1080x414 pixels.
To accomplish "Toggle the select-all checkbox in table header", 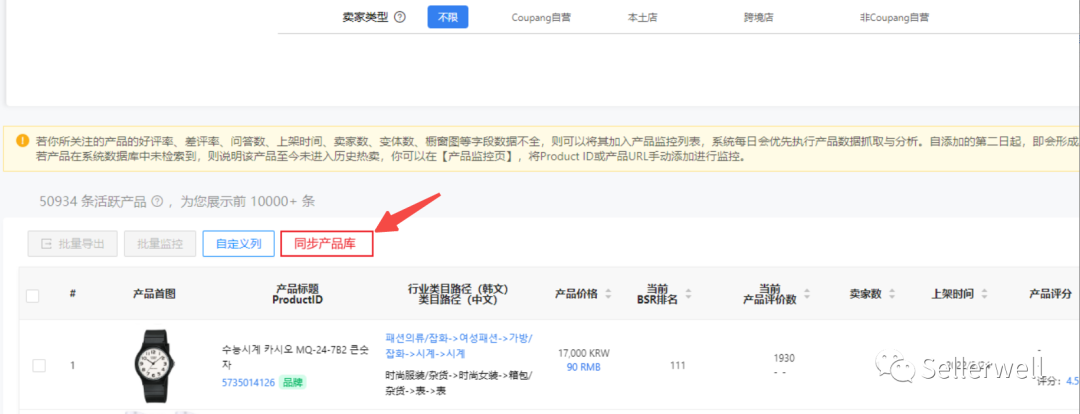I will (x=32, y=296).
